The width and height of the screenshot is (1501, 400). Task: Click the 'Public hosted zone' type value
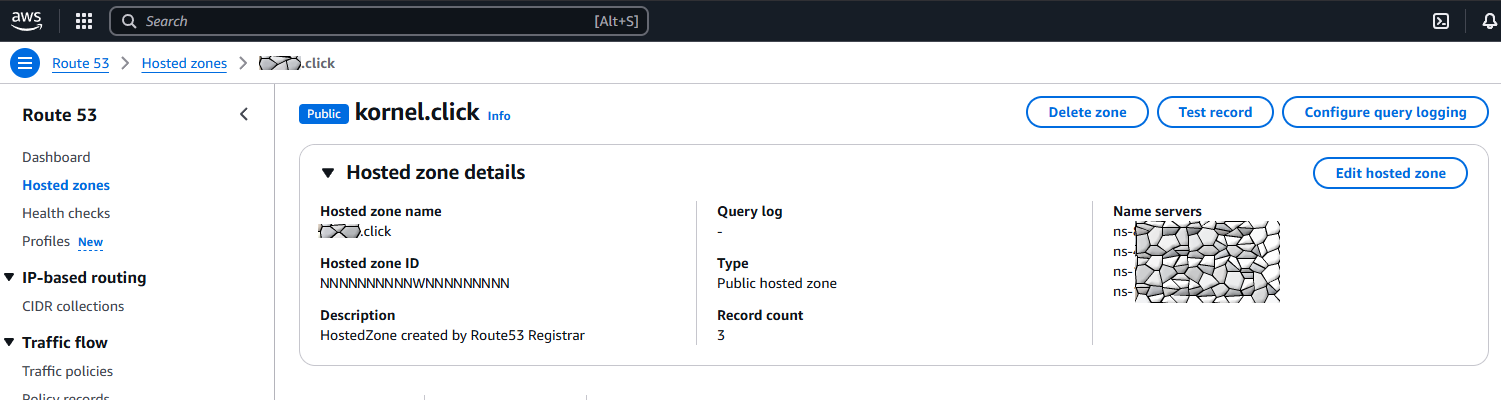(x=777, y=283)
